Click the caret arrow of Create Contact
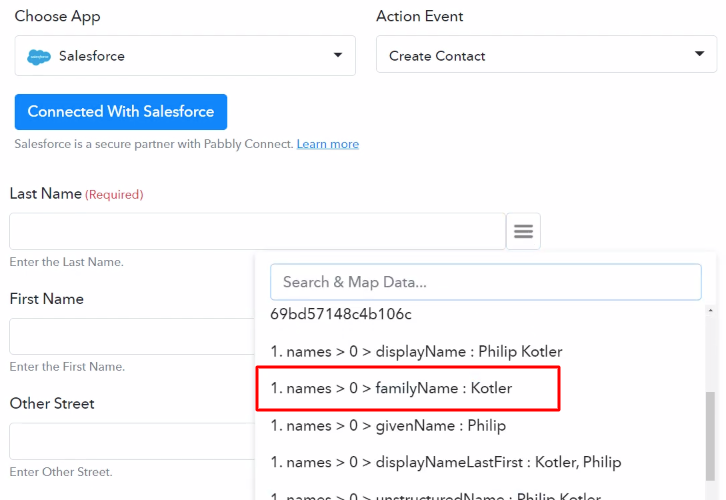Viewport: 726px width, 500px height. coord(700,54)
